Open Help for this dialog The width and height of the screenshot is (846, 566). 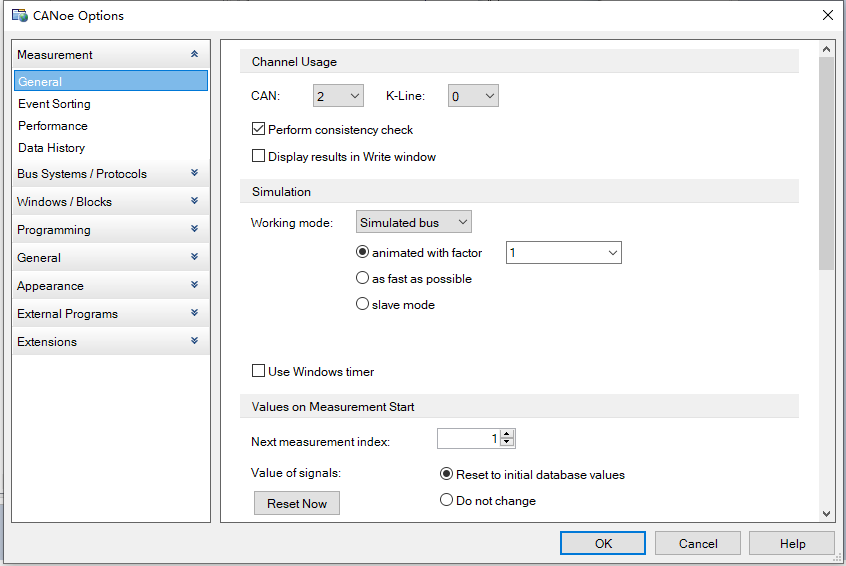coord(792,543)
